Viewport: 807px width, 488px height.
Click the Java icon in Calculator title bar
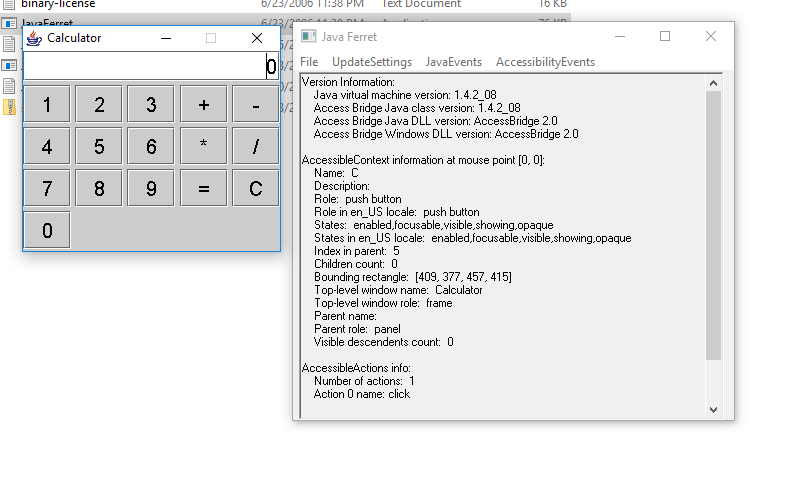[35, 38]
